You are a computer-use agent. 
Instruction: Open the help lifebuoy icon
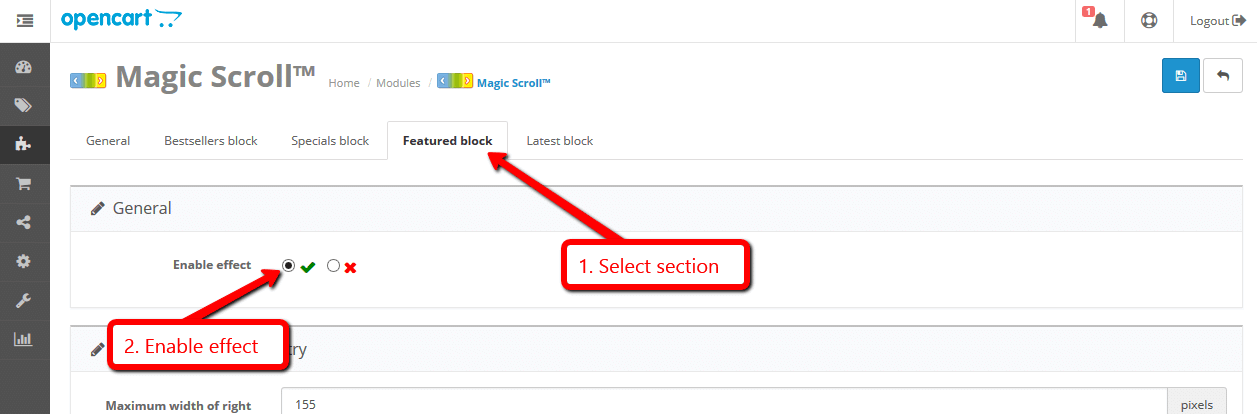(x=1149, y=21)
